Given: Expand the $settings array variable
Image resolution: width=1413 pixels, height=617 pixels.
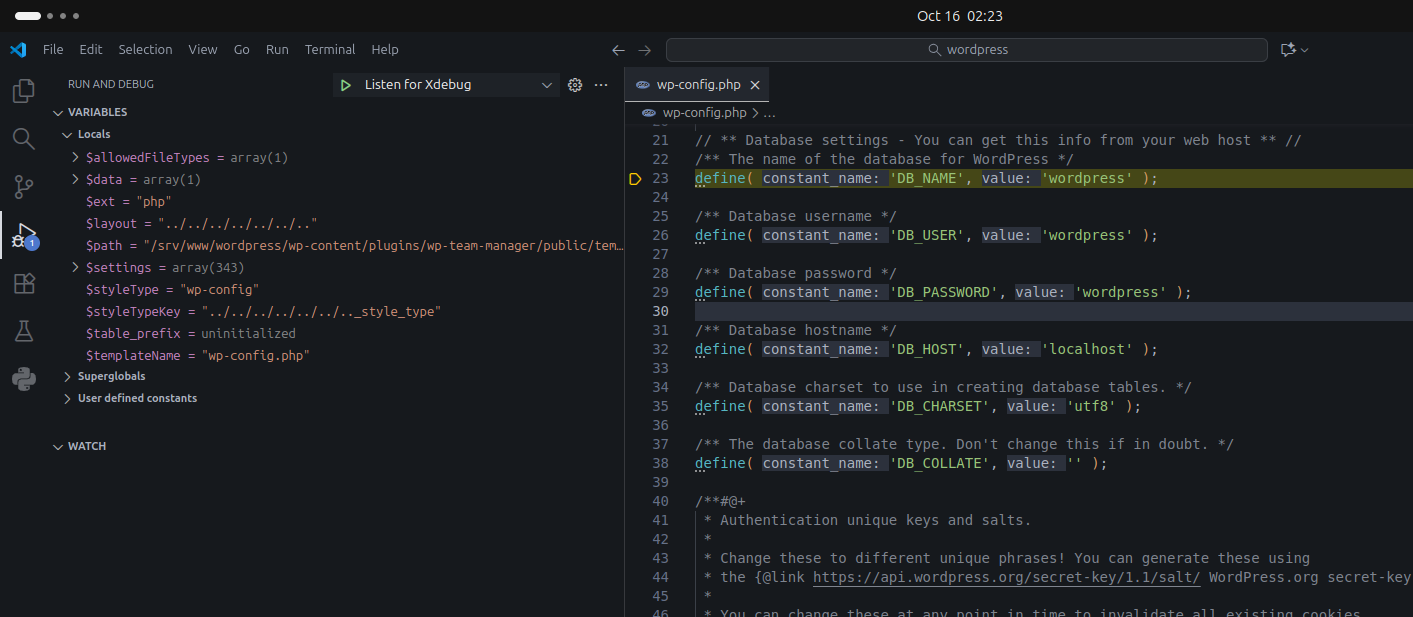Looking at the screenshot, I should pos(76,268).
